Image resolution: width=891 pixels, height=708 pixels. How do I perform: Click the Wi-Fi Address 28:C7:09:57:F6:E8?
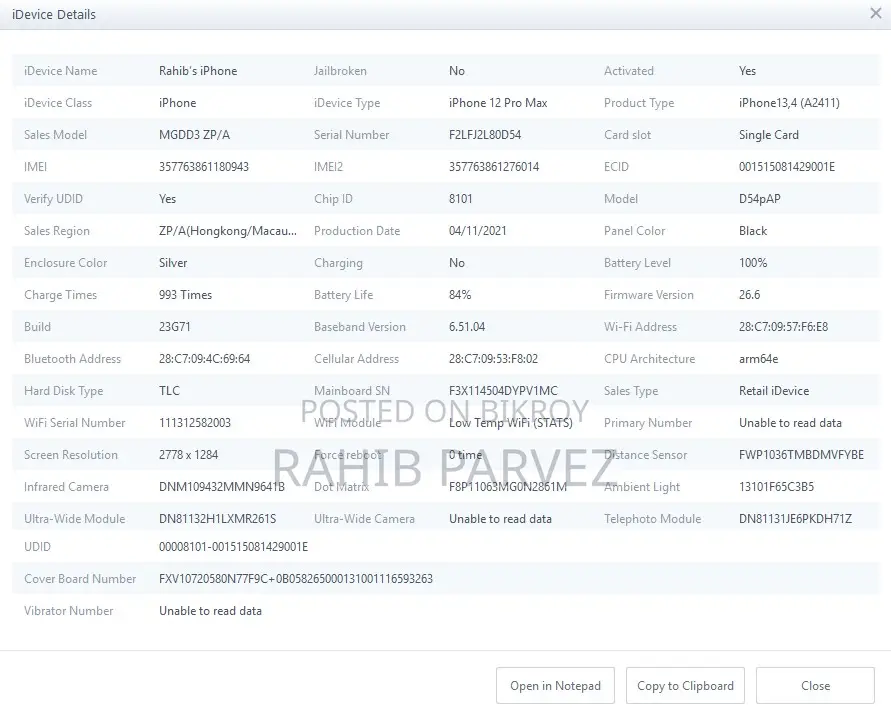pos(783,327)
